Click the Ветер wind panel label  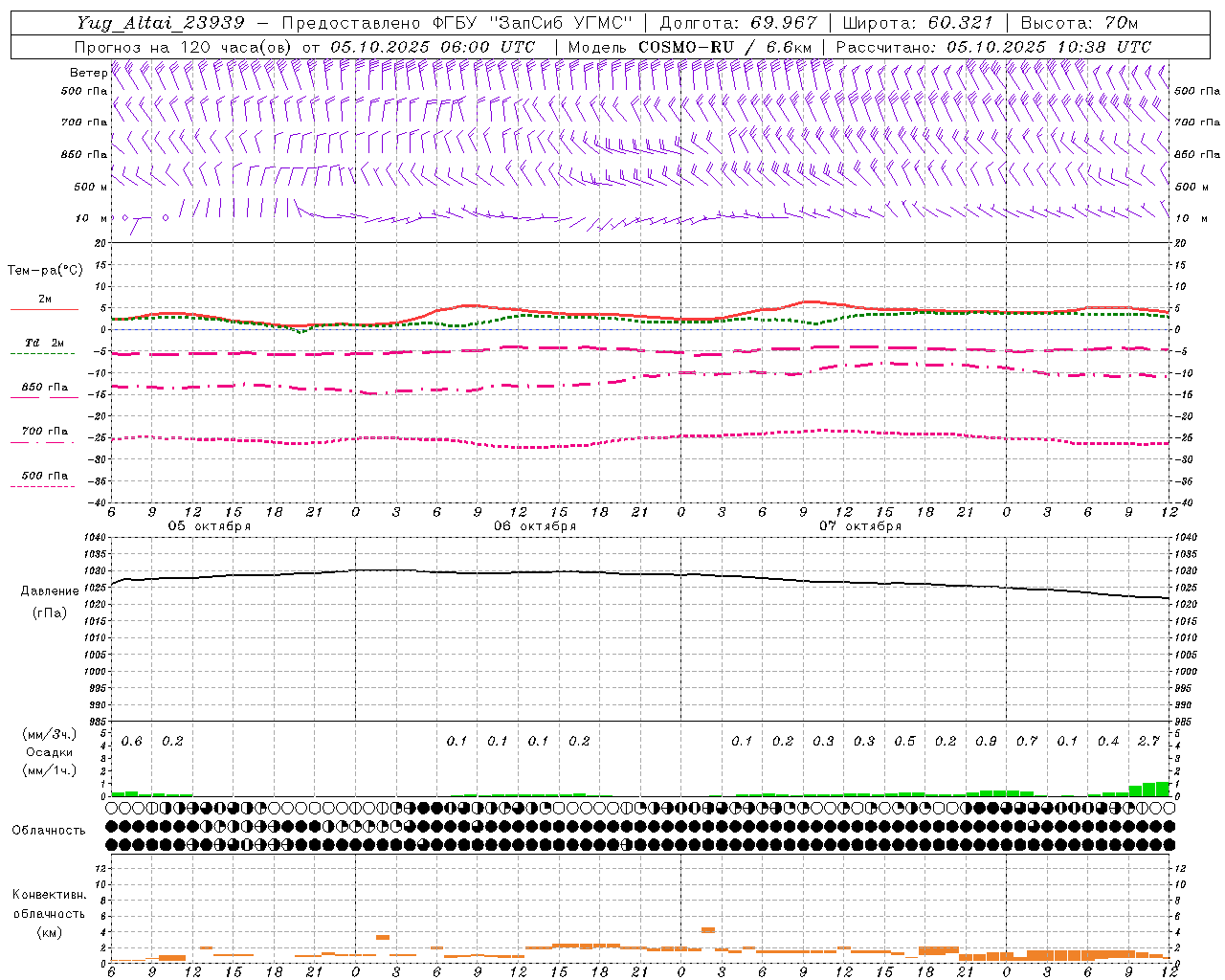pyautogui.click(x=88, y=73)
